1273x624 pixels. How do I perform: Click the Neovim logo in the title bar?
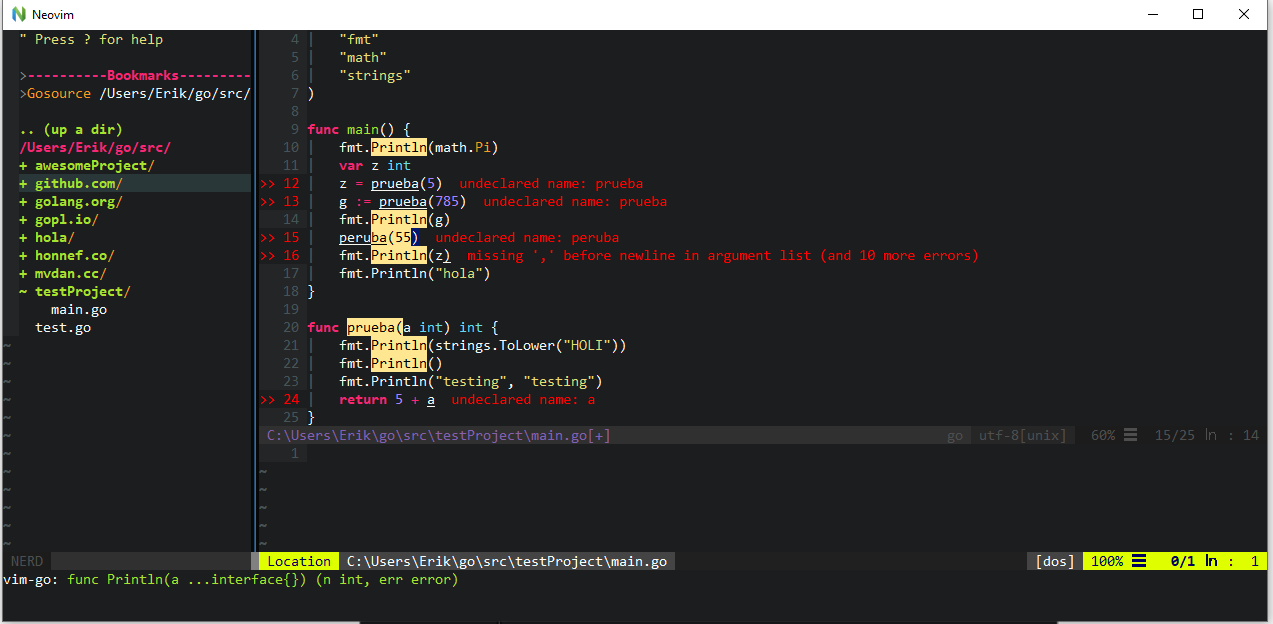(x=20, y=14)
